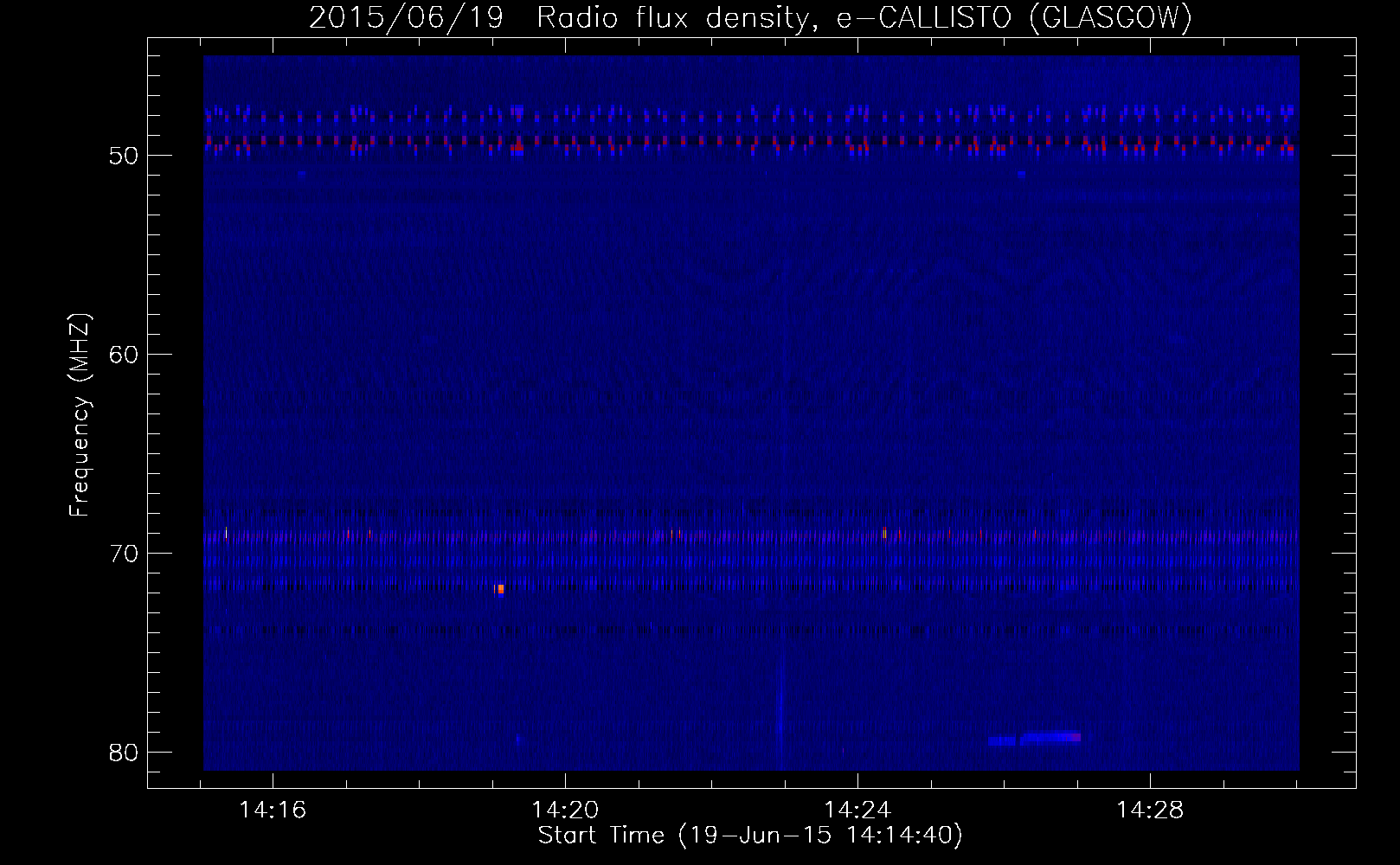Viewport: 1400px width, 865px height.
Task: Click the 14:24 time tick label
Action: coord(857,811)
